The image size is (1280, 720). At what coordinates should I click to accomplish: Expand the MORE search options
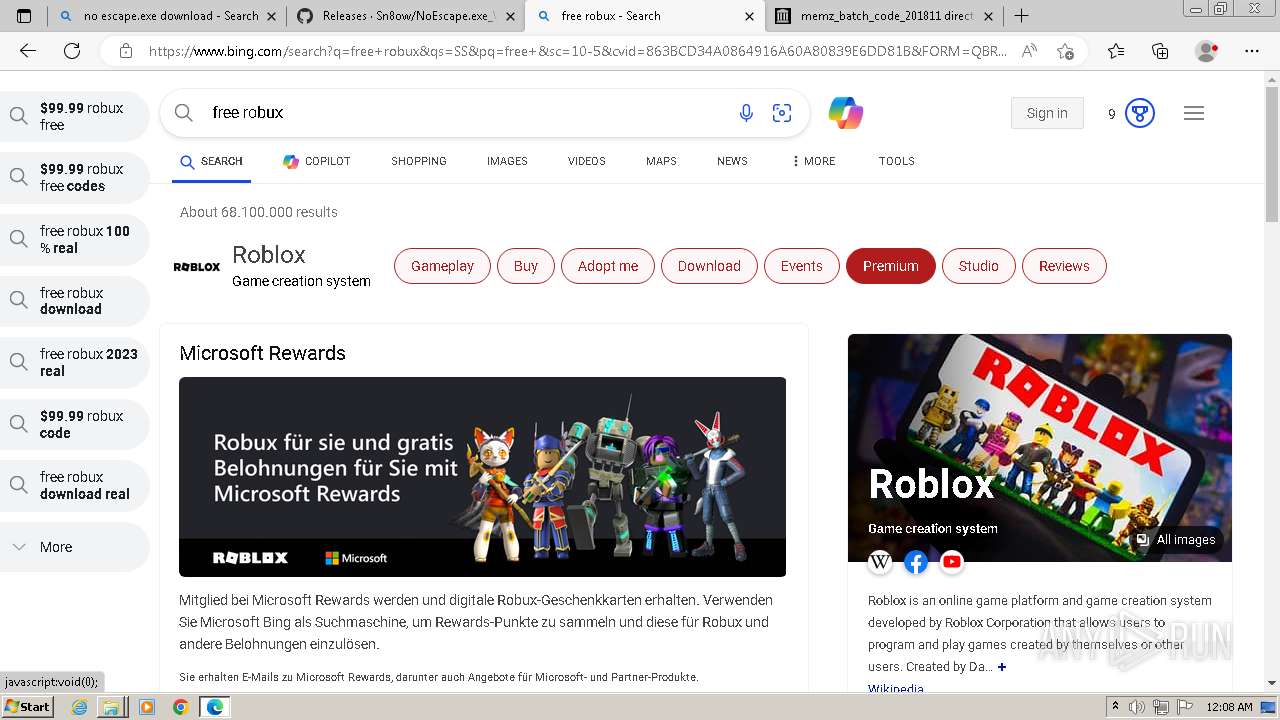click(x=813, y=161)
